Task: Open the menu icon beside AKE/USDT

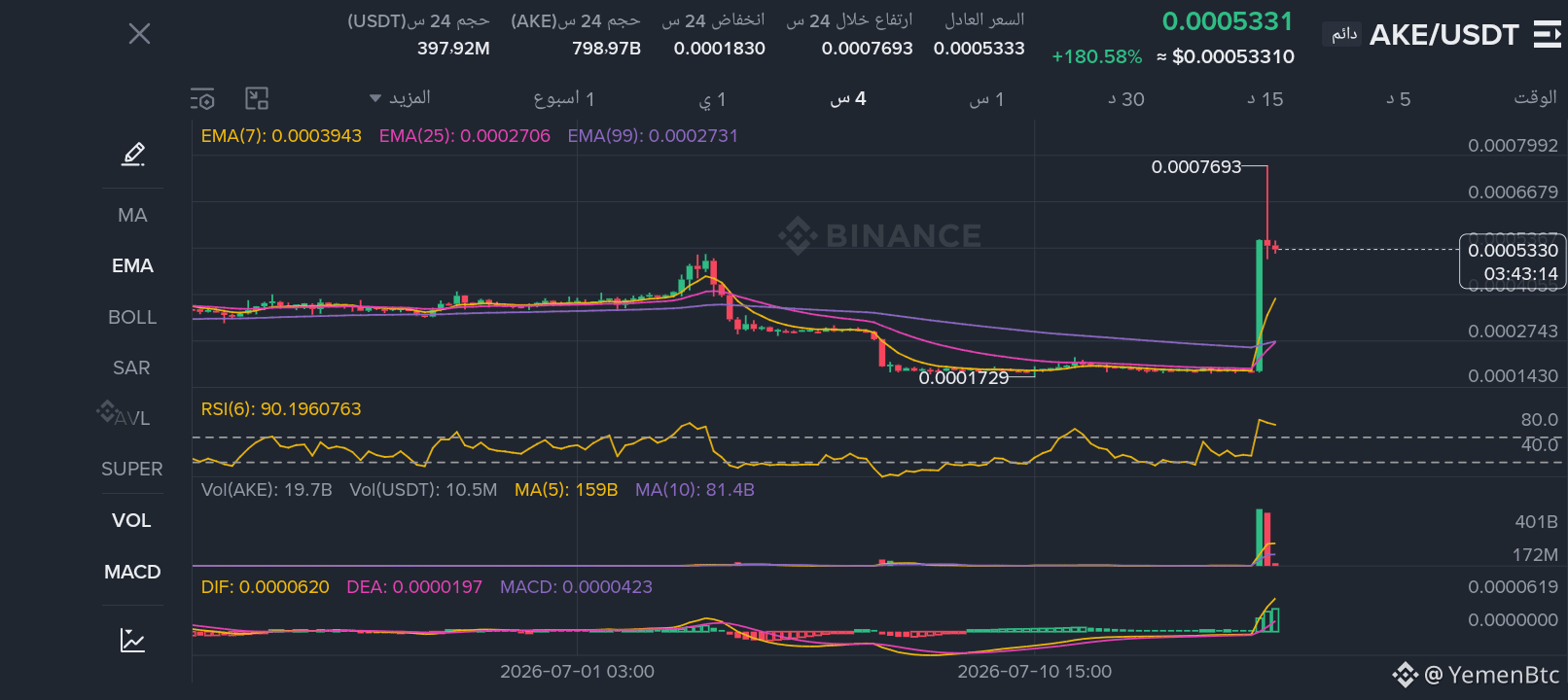Action: [1547, 35]
